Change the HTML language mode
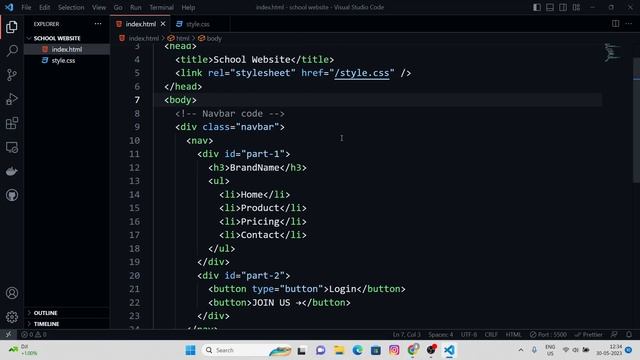Image resolution: width=640 pixels, height=360 pixels. click(513, 334)
